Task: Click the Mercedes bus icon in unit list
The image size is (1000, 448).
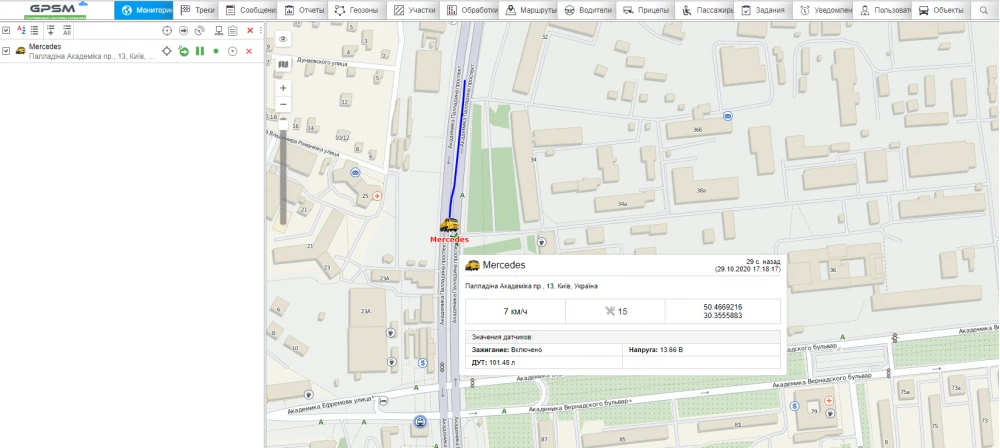Action: click(20, 50)
